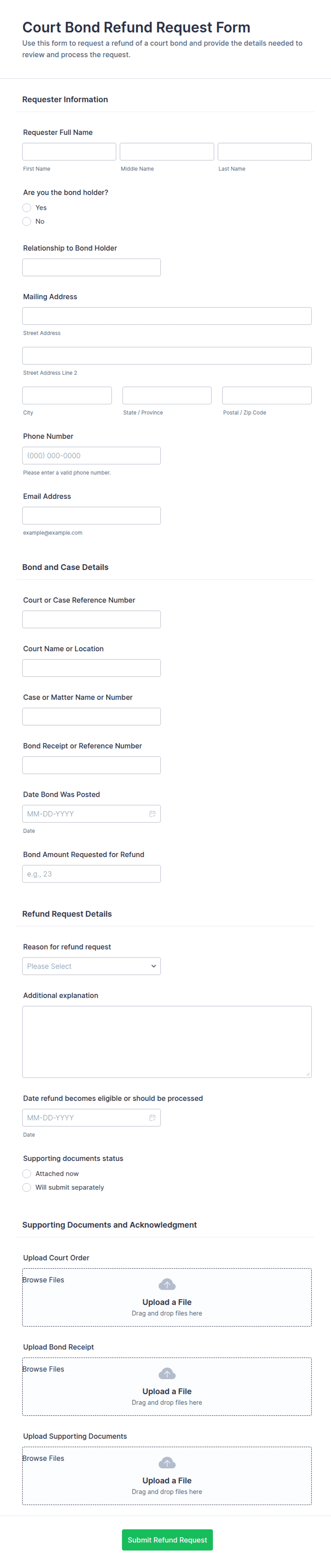Viewport: 331px width, 1568px height.
Task: Open Reason for refund request dropdown
Action: coord(91,966)
